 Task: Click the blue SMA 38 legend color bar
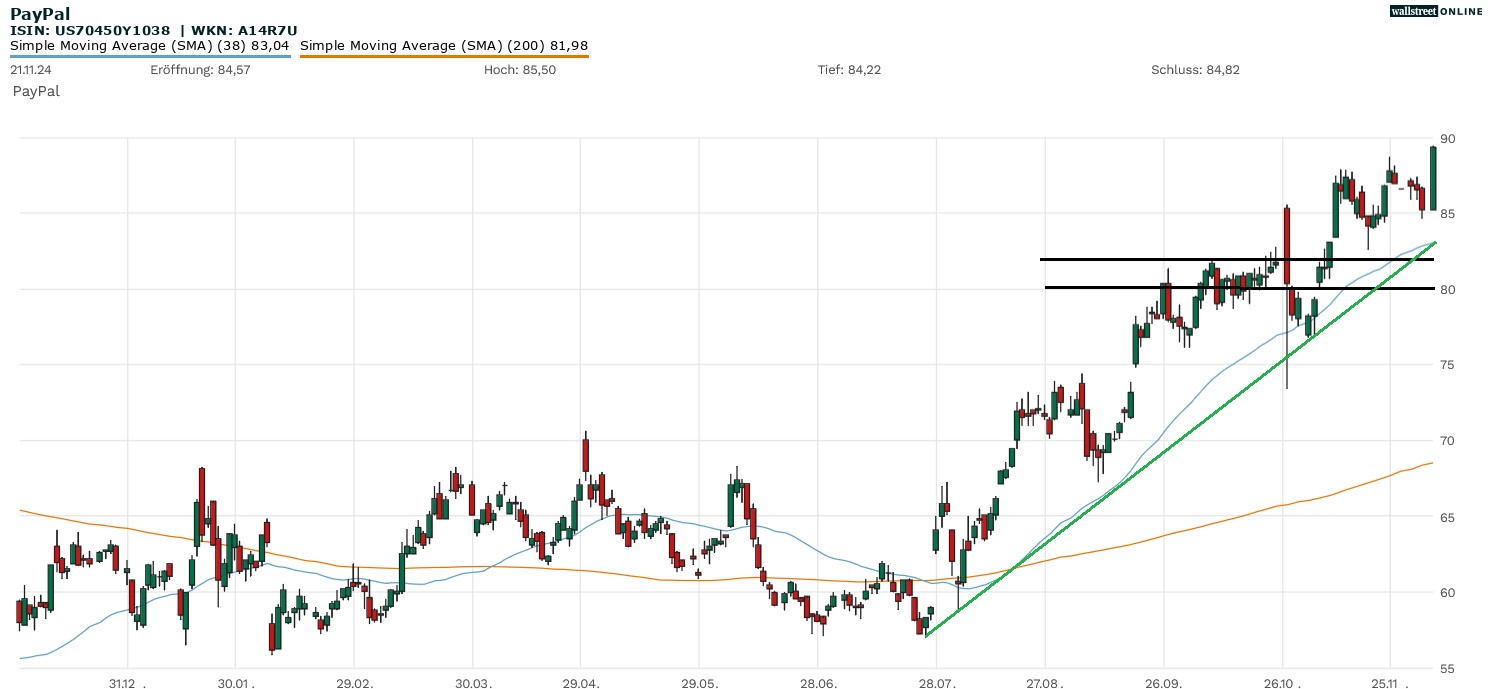[x=150, y=56]
